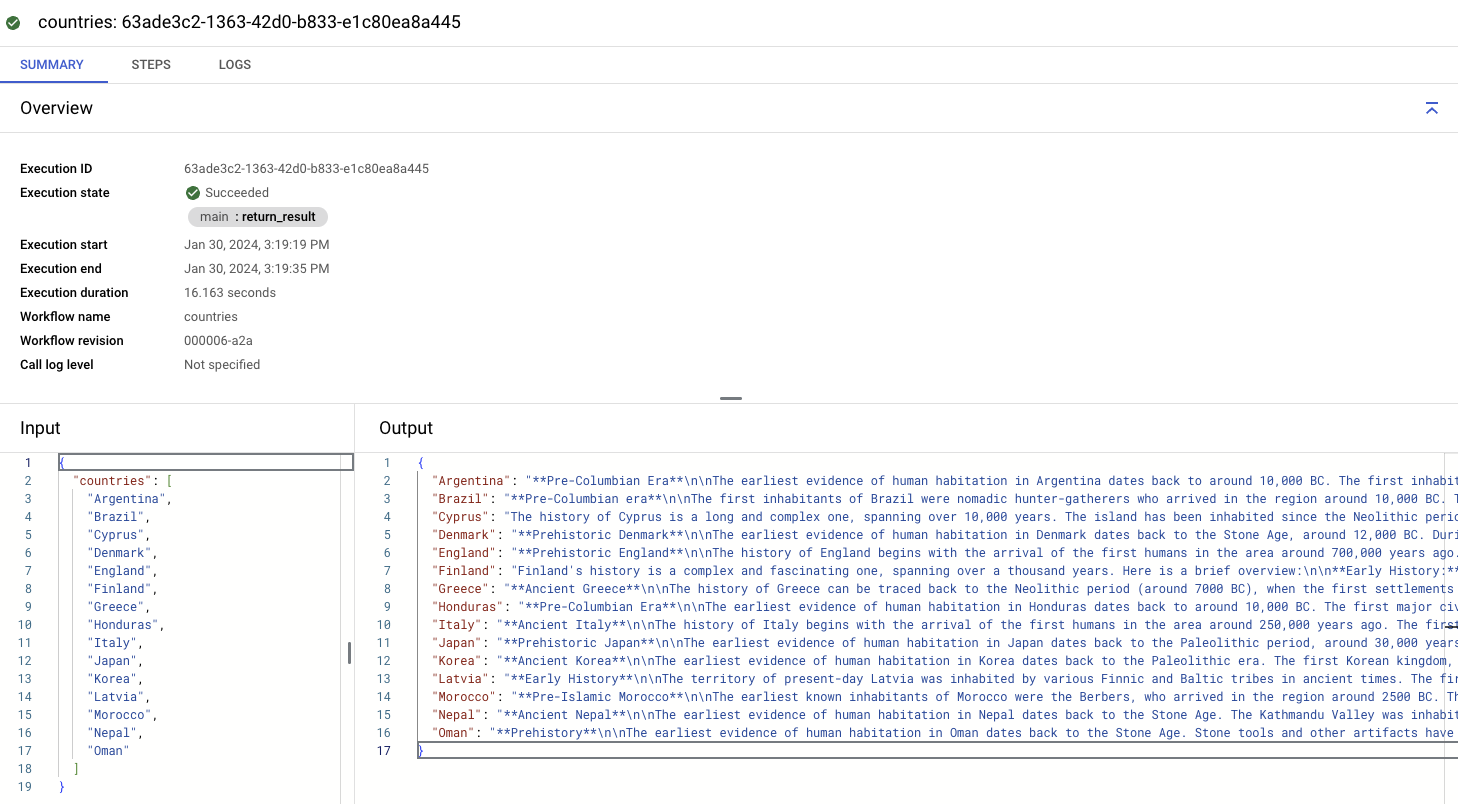Select the Execution duration 16.163 seconds
The height and width of the screenshot is (804, 1458).
[230, 293]
